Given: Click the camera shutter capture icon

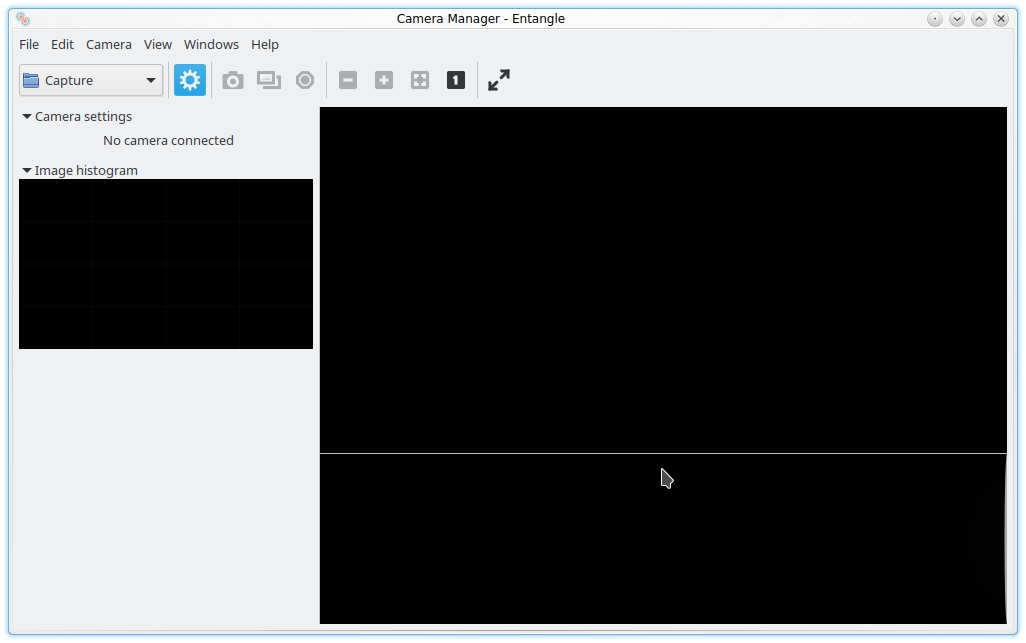Looking at the screenshot, I should [x=233, y=80].
